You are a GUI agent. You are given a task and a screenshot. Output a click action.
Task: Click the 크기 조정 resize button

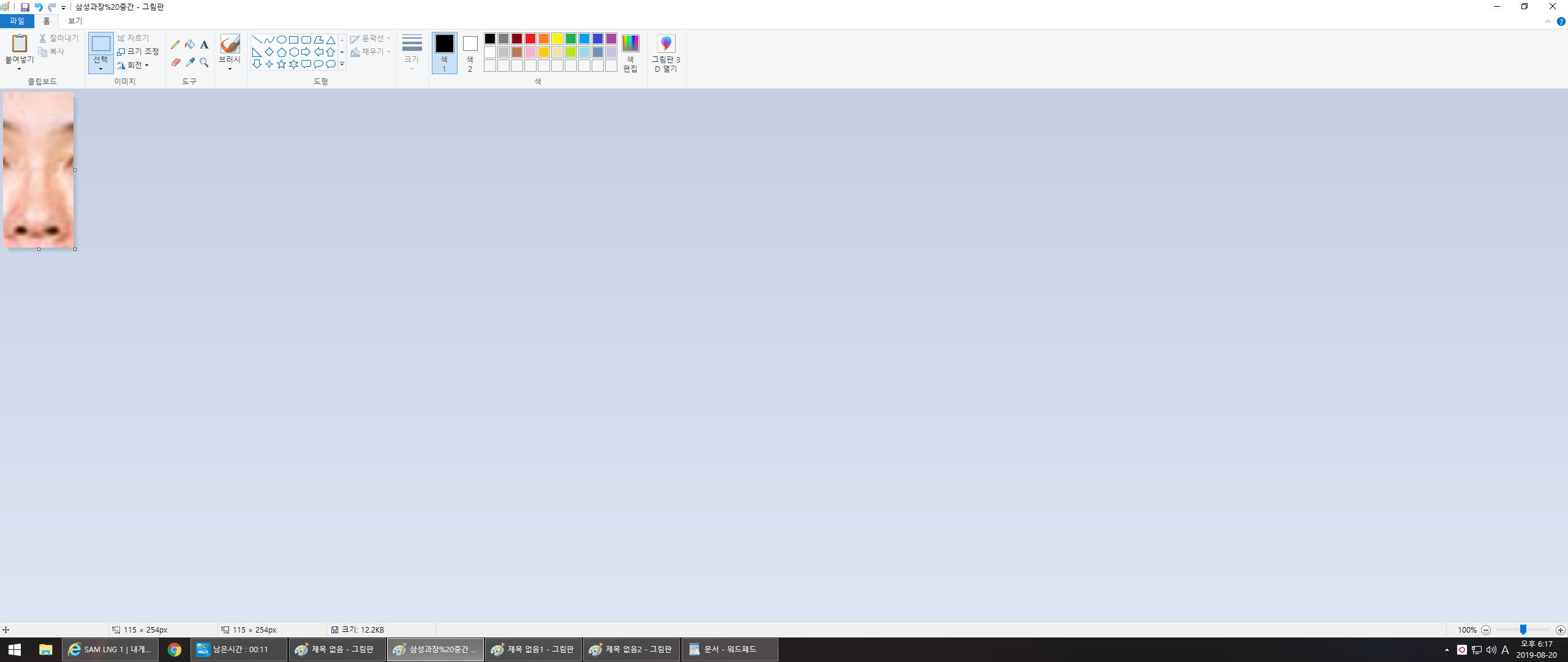pos(138,51)
